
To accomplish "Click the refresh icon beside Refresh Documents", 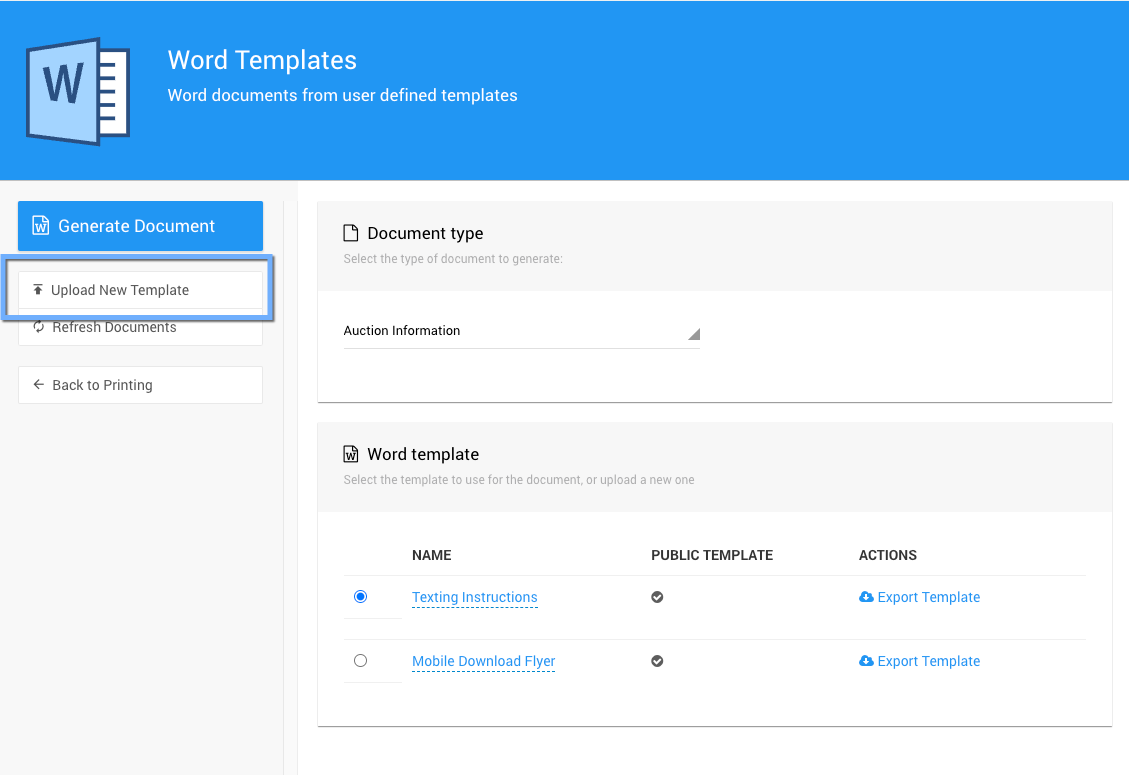I will tap(39, 327).
